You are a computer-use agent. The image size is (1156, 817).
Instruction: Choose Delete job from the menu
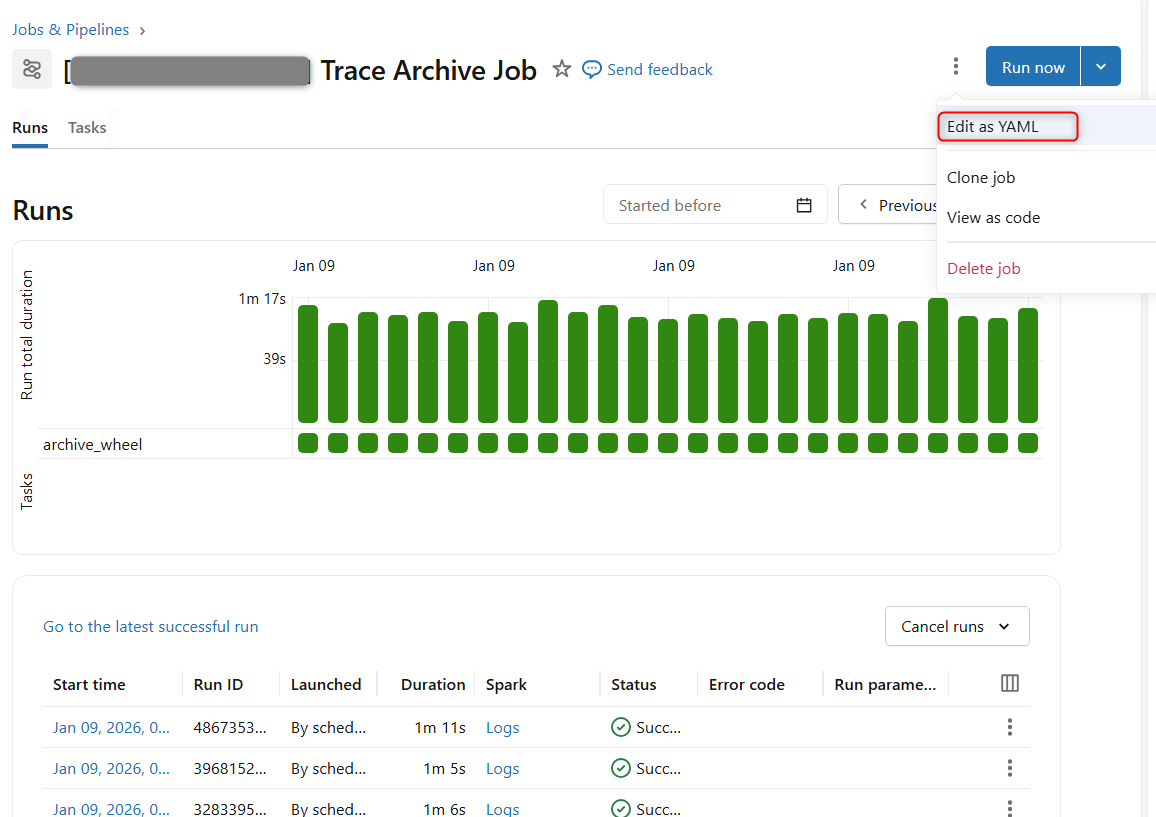click(983, 268)
